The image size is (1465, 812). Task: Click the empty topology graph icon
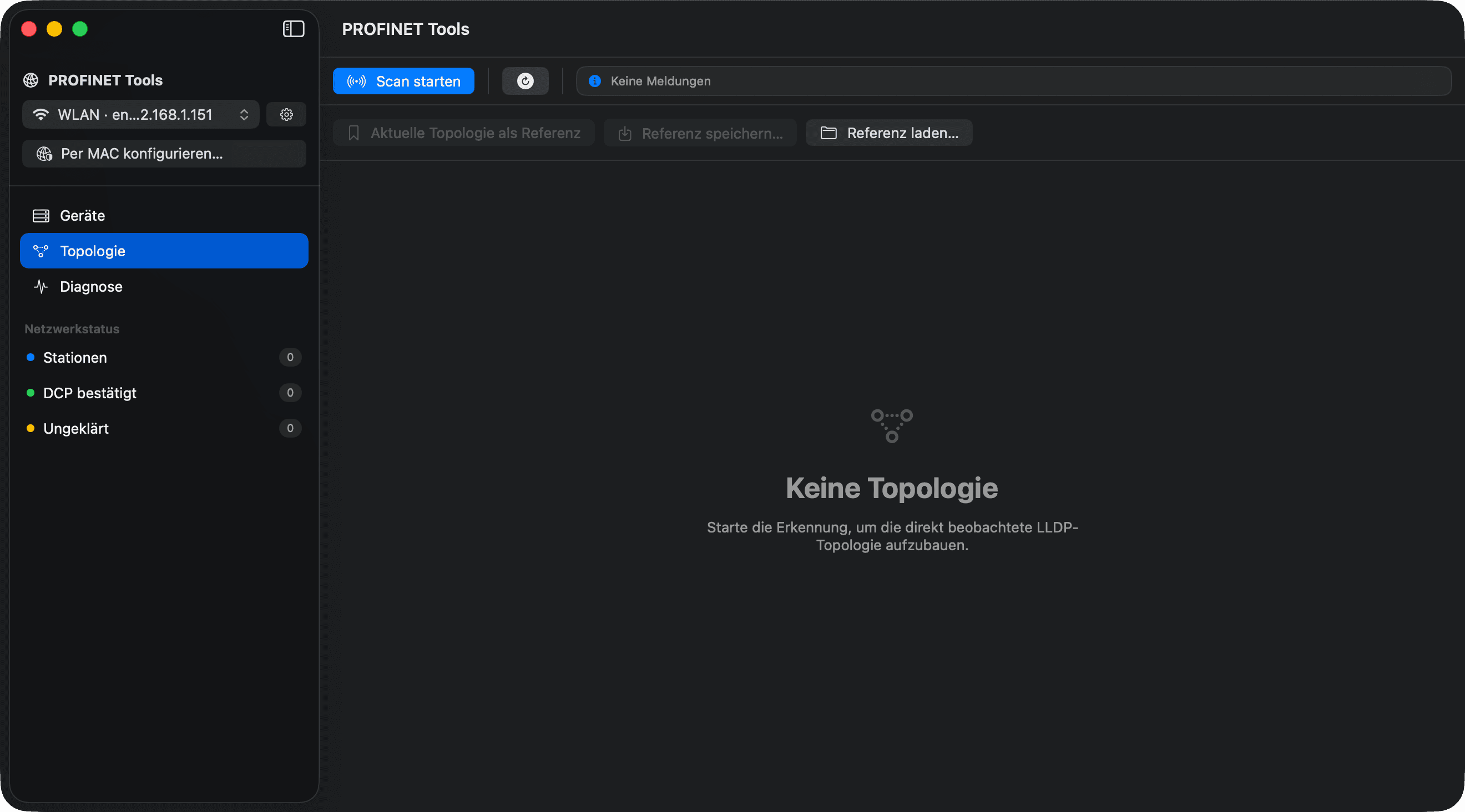point(892,425)
